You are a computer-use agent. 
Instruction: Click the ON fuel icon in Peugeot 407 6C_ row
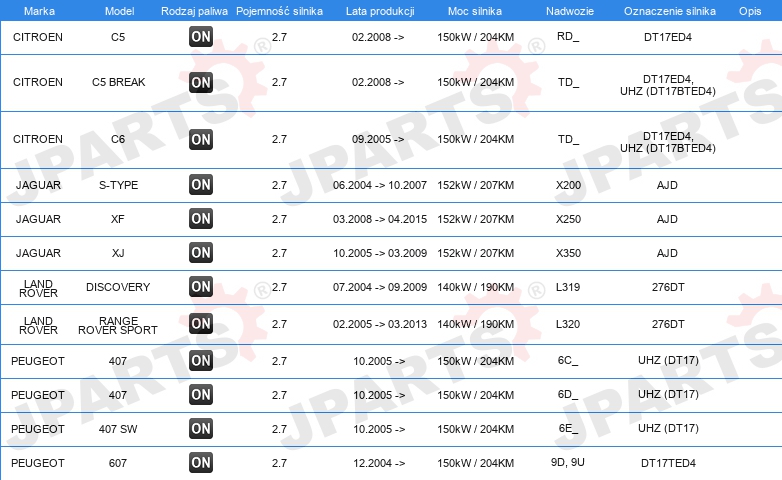201,361
